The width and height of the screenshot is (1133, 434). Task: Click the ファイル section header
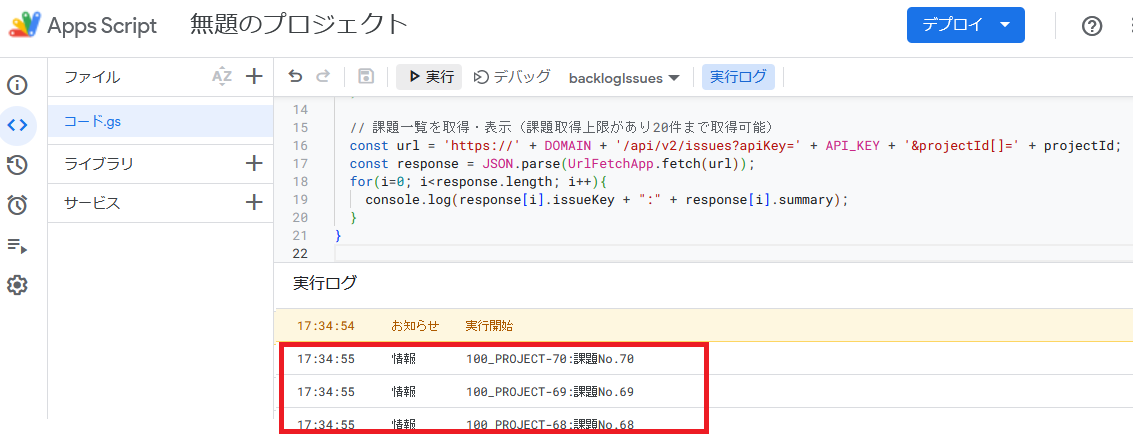tap(92, 77)
